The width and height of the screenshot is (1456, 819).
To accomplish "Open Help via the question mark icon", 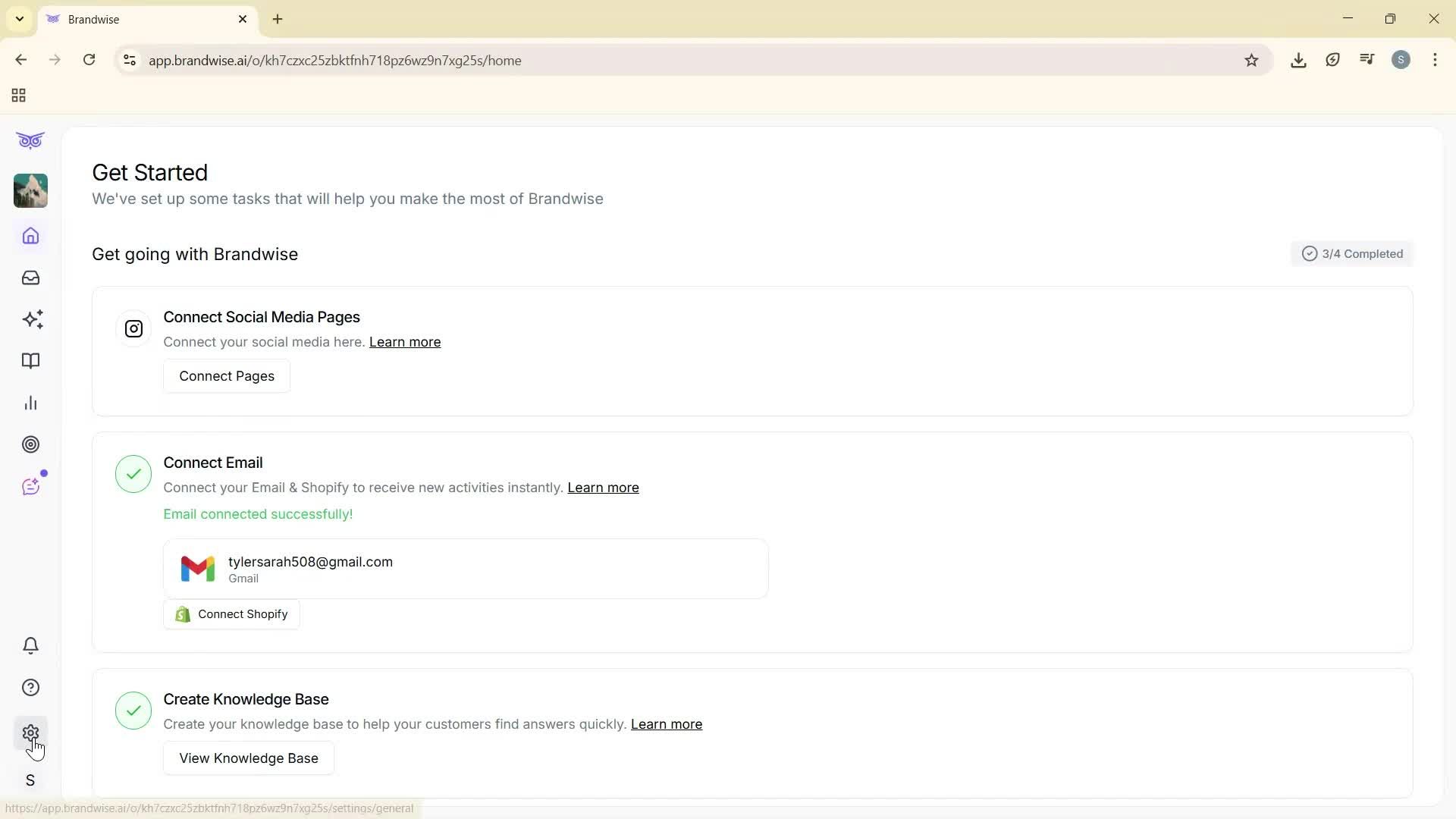I will tap(30, 687).
